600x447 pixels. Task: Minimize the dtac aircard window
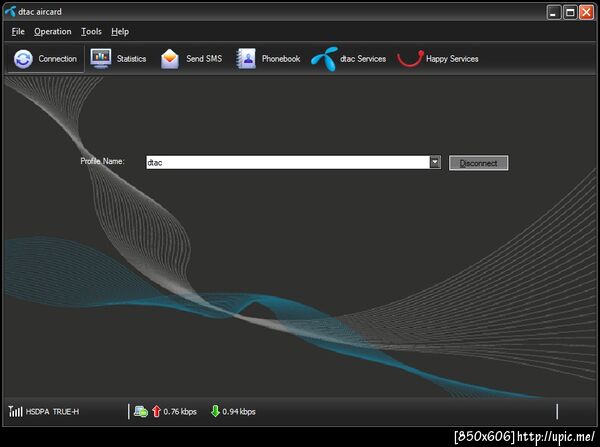554,13
